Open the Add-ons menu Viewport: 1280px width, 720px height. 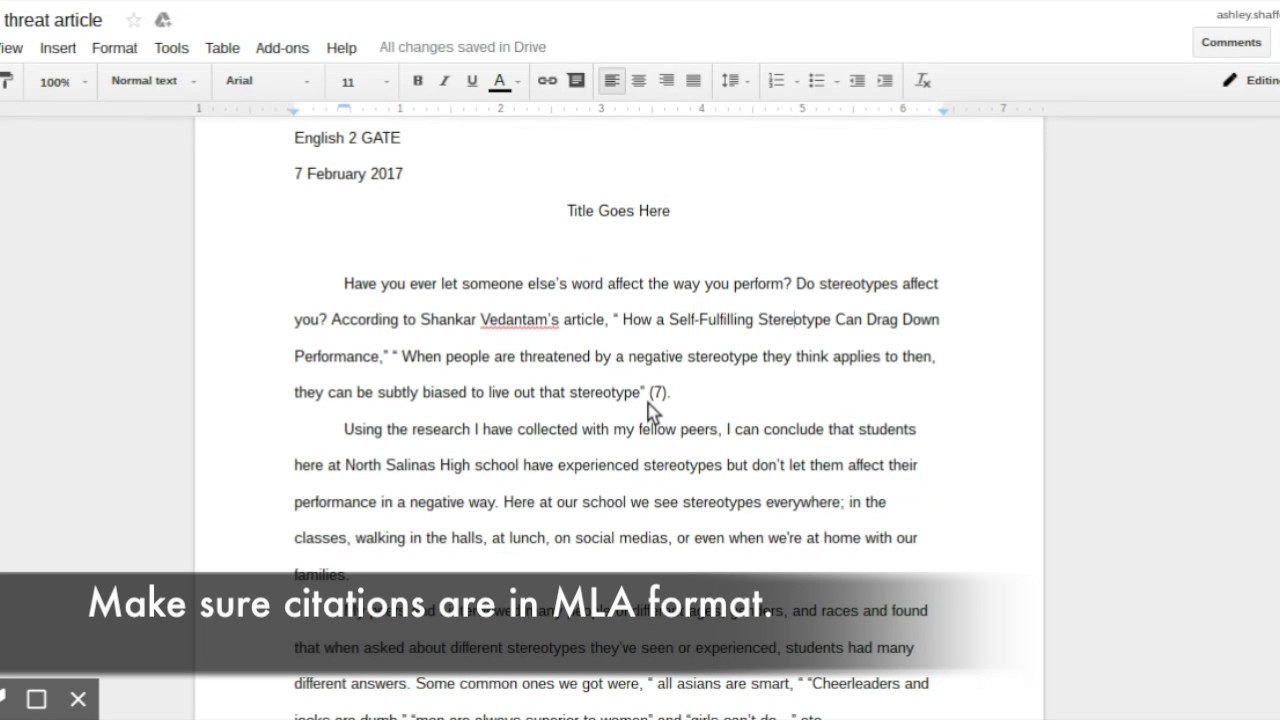pos(282,48)
